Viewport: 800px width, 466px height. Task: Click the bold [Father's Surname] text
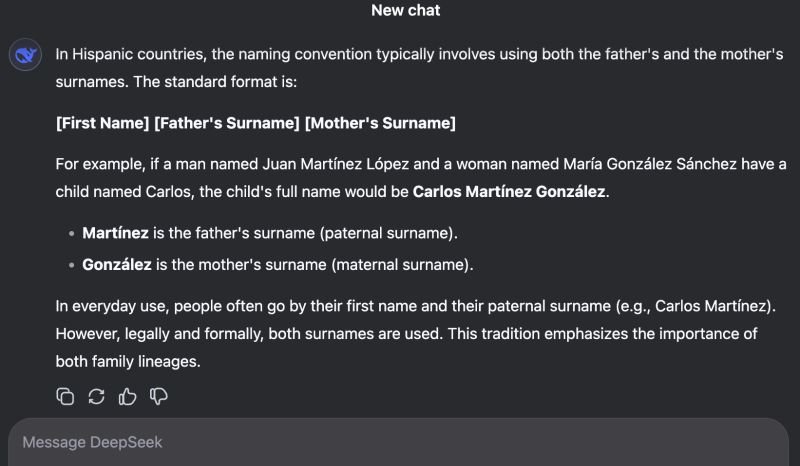coord(227,123)
